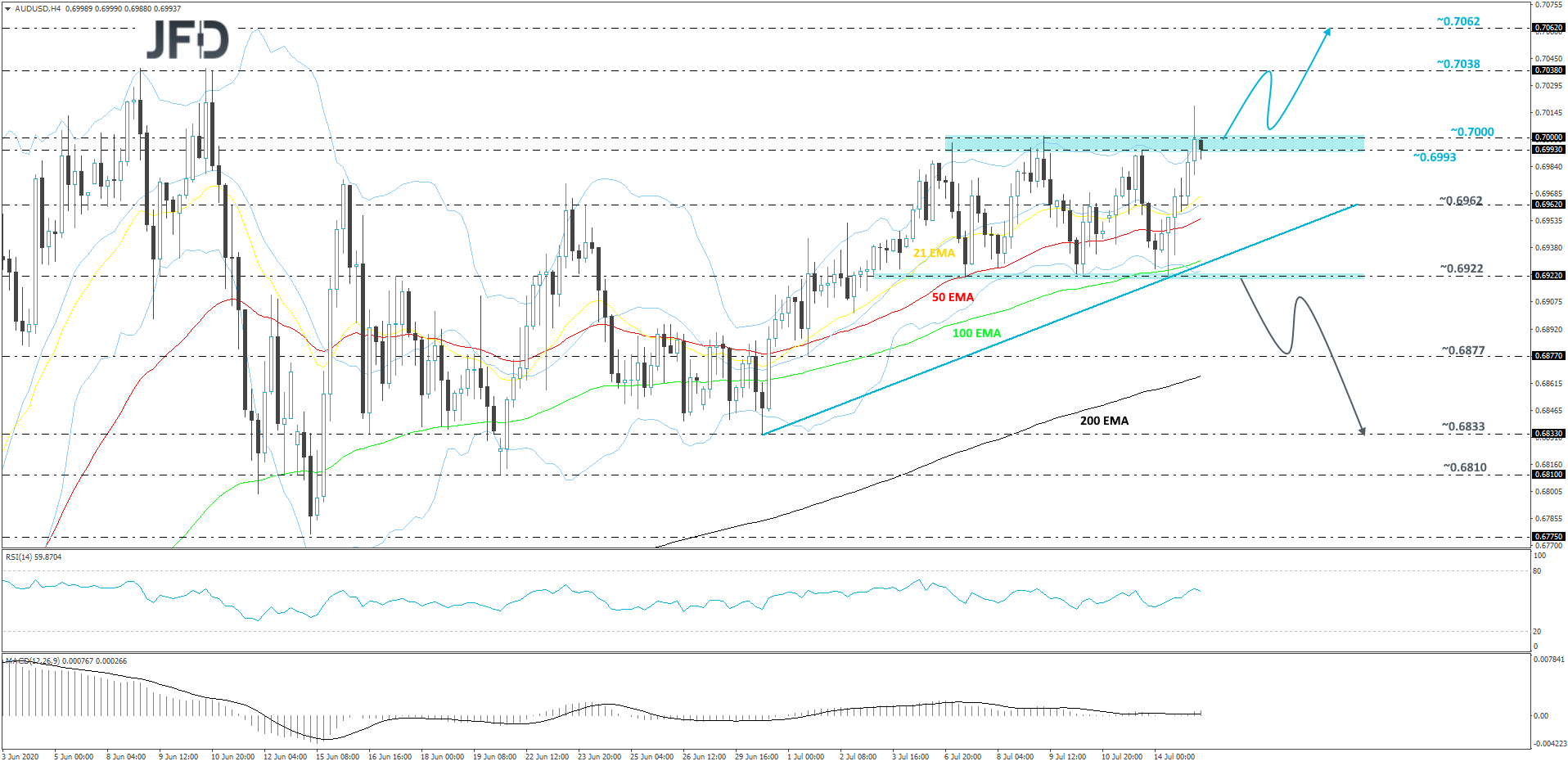Click the 0.70620 price axis tag
This screenshot has width=1568, height=766.
pos(1548,28)
